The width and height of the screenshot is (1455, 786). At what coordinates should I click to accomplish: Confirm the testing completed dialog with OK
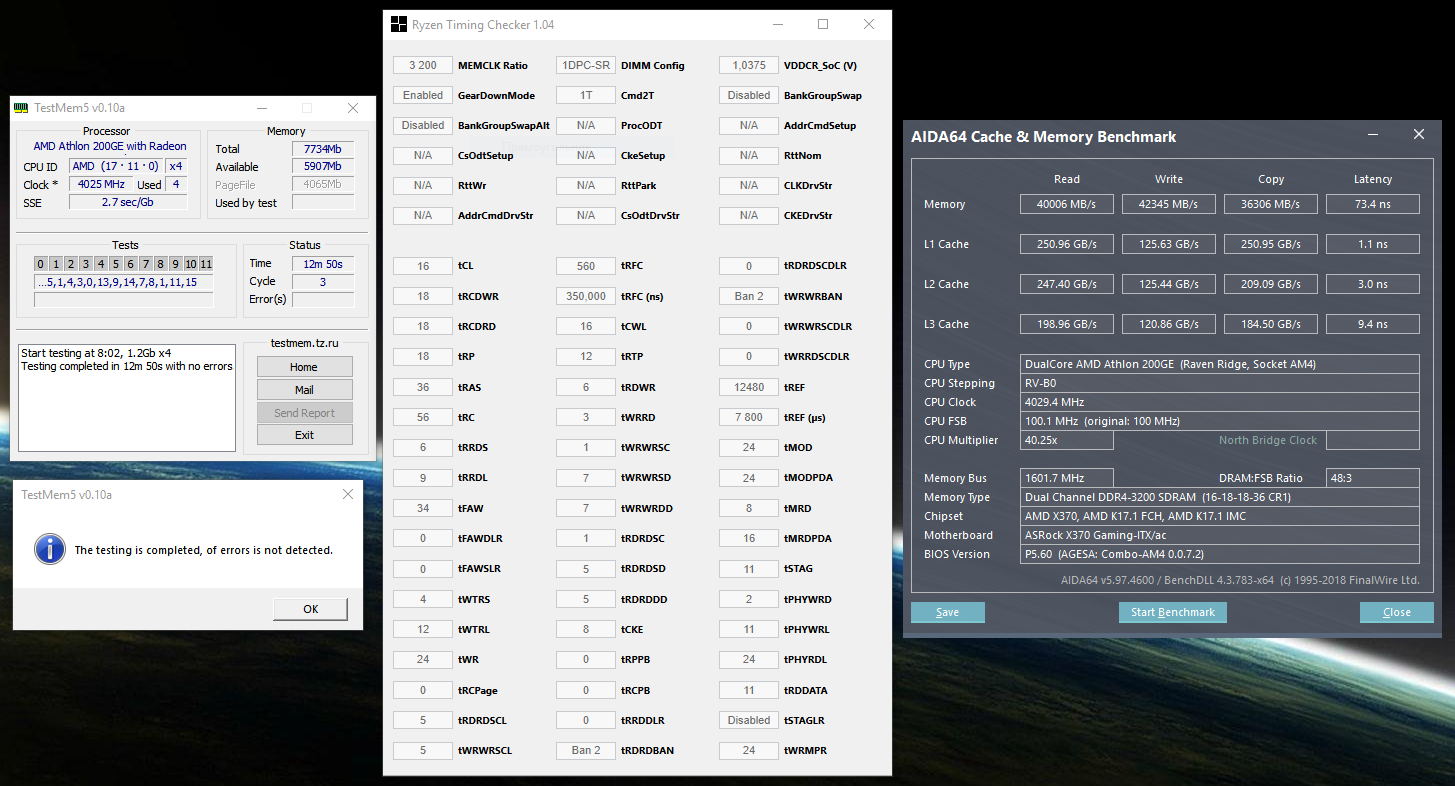(310, 609)
